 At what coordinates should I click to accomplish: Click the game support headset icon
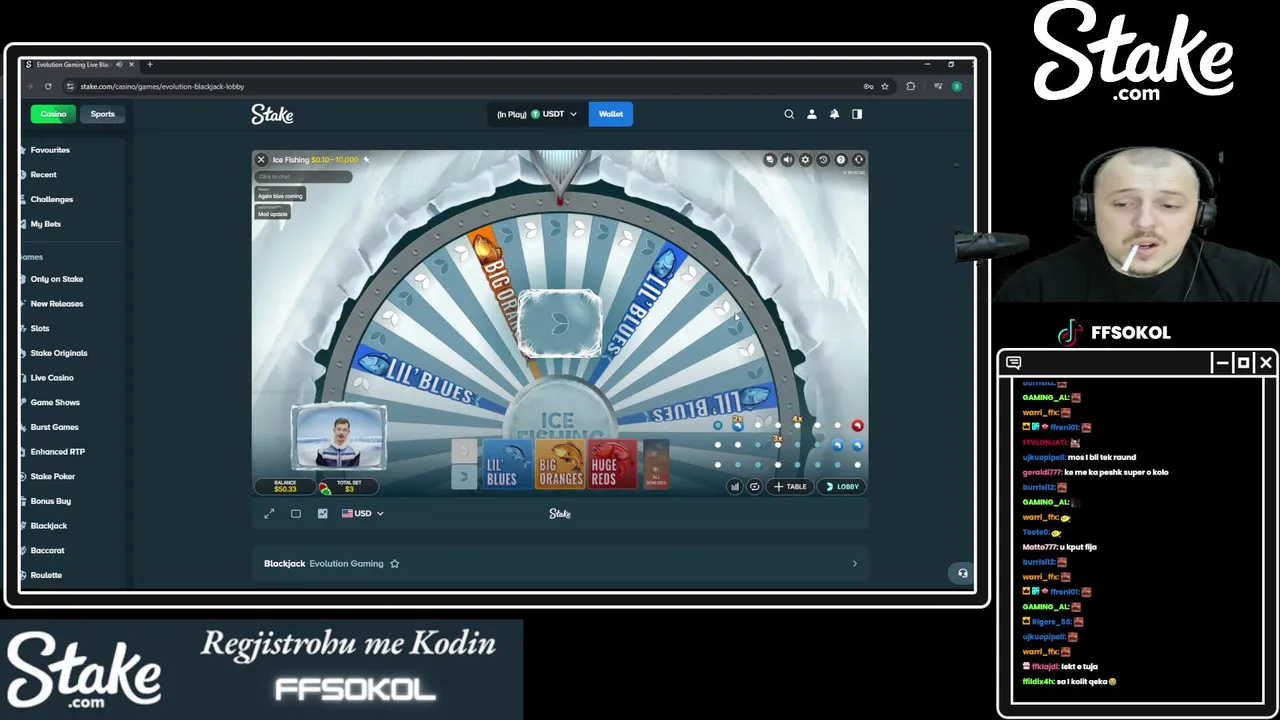coord(859,160)
